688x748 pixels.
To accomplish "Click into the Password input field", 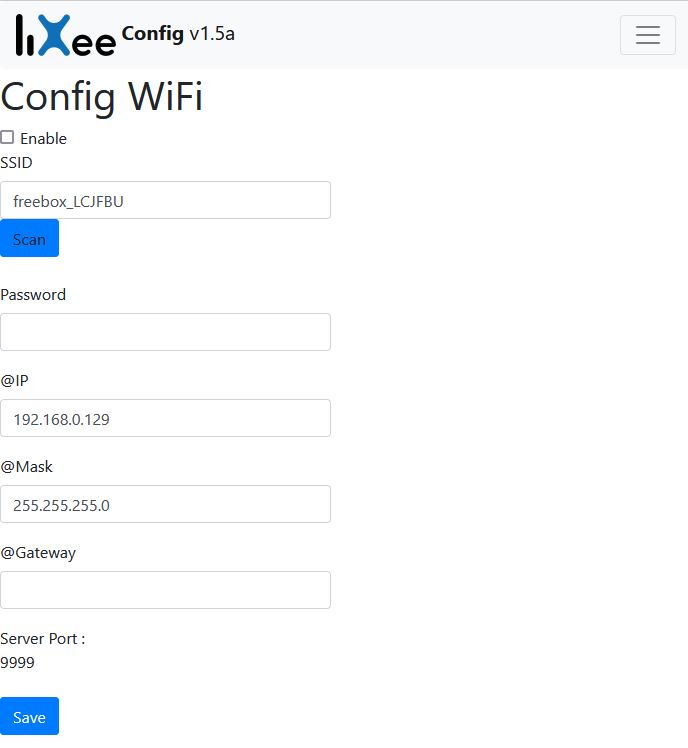I will [165, 332].
